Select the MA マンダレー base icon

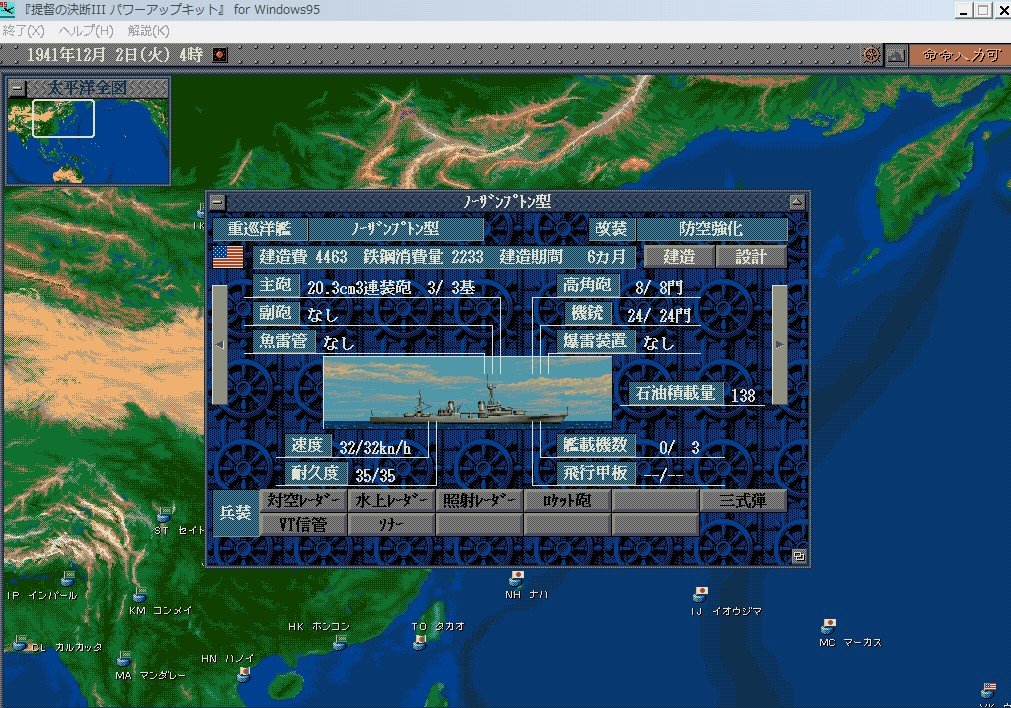tap(124, 658)
